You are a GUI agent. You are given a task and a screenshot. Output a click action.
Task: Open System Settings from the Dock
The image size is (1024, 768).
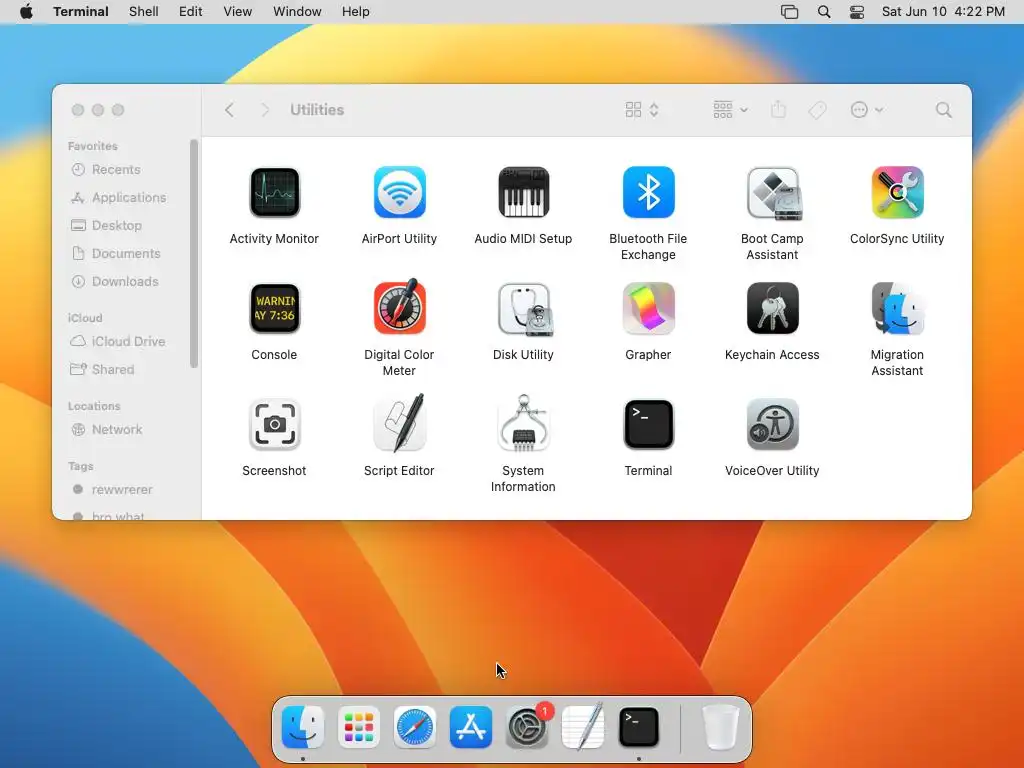[527, 727]
